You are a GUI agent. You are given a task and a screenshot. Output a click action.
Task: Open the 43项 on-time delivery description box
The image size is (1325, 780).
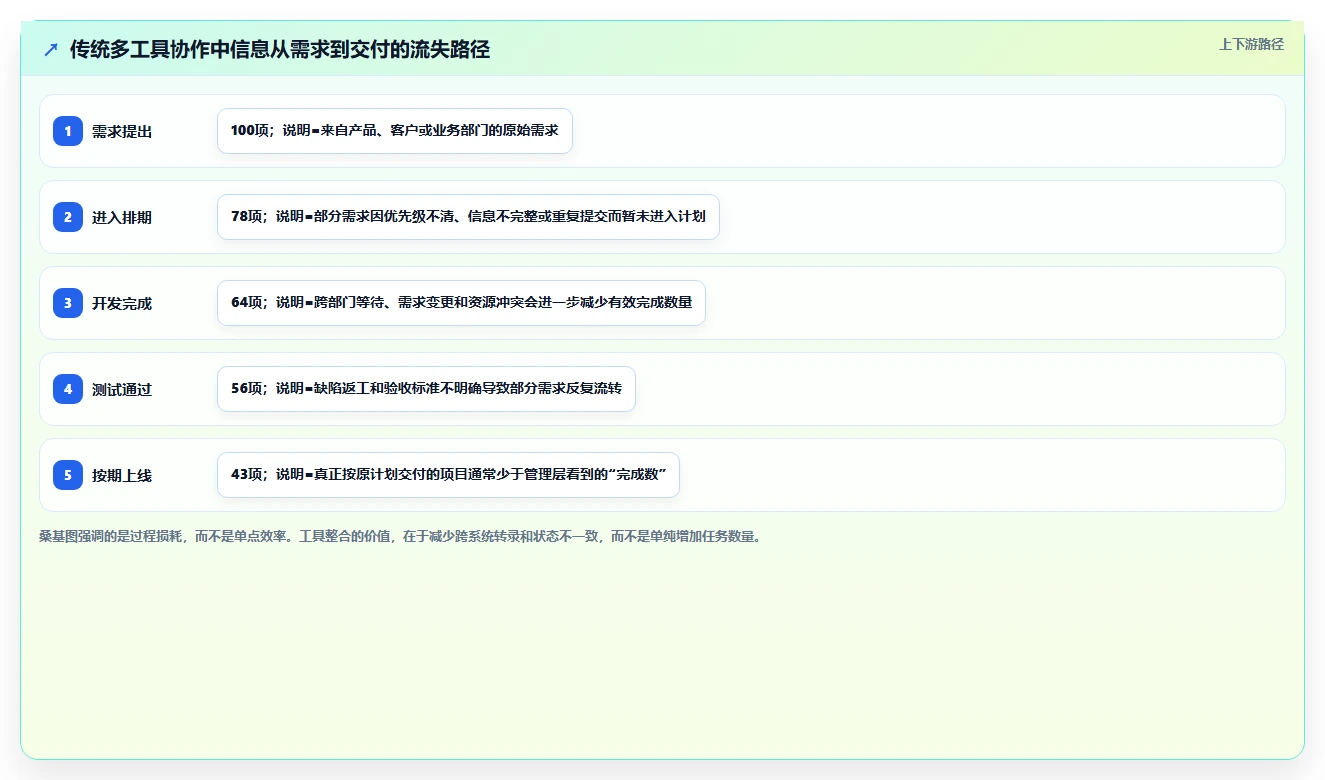click(448, 475)
